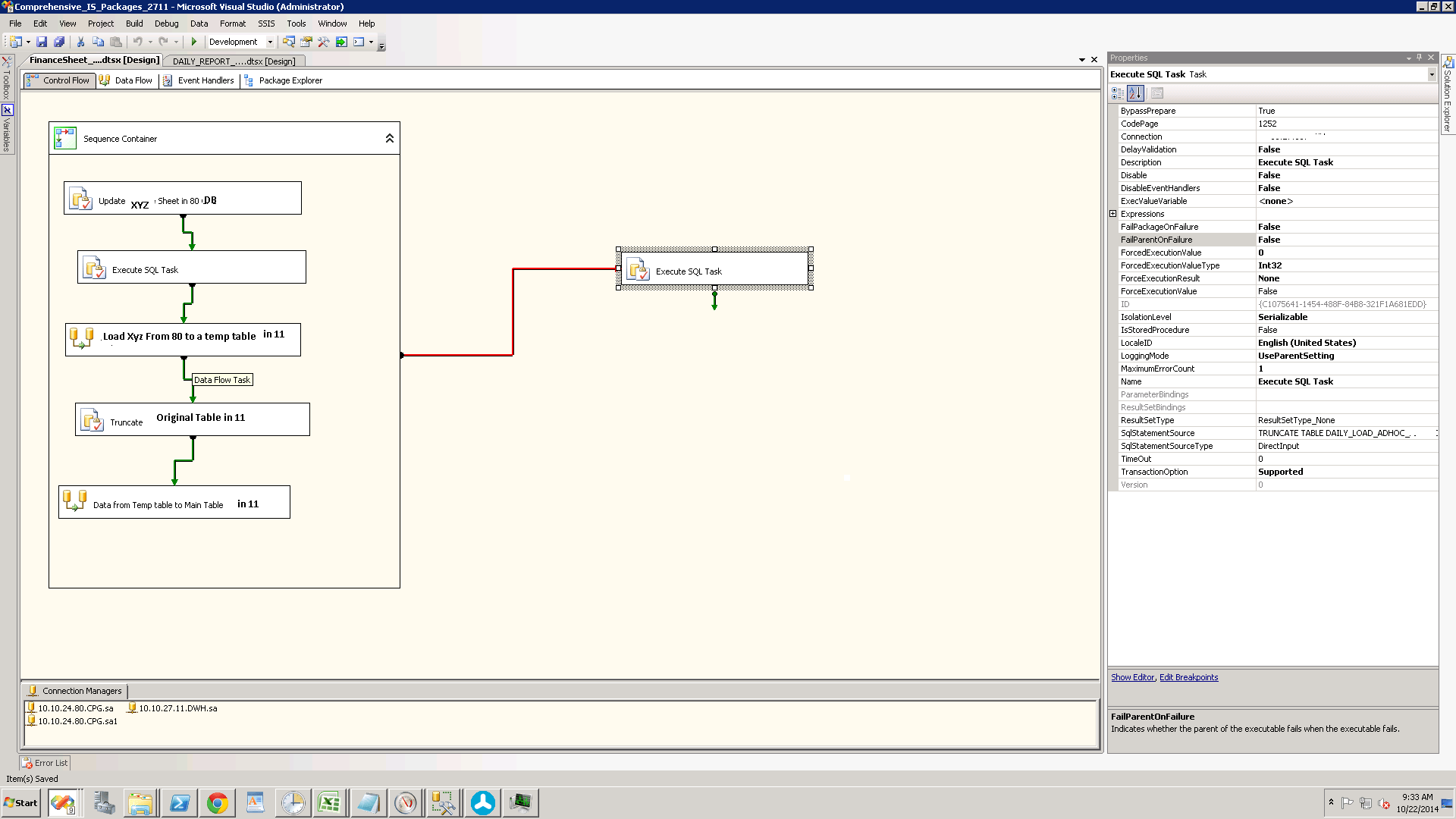Collapse the Sequence Container chevron
Viewport: 1456px width, 819px height.
pos(389,138)
